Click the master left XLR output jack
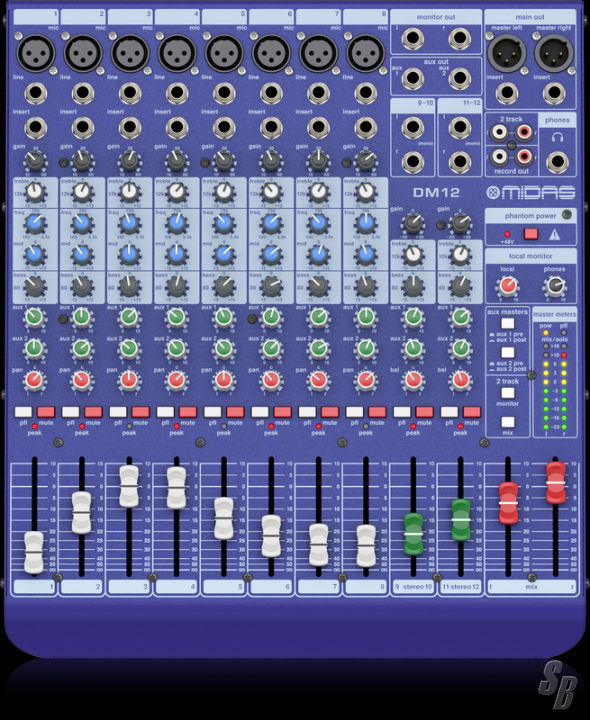The height and width of the screenshot is (720, 590). 506,53
